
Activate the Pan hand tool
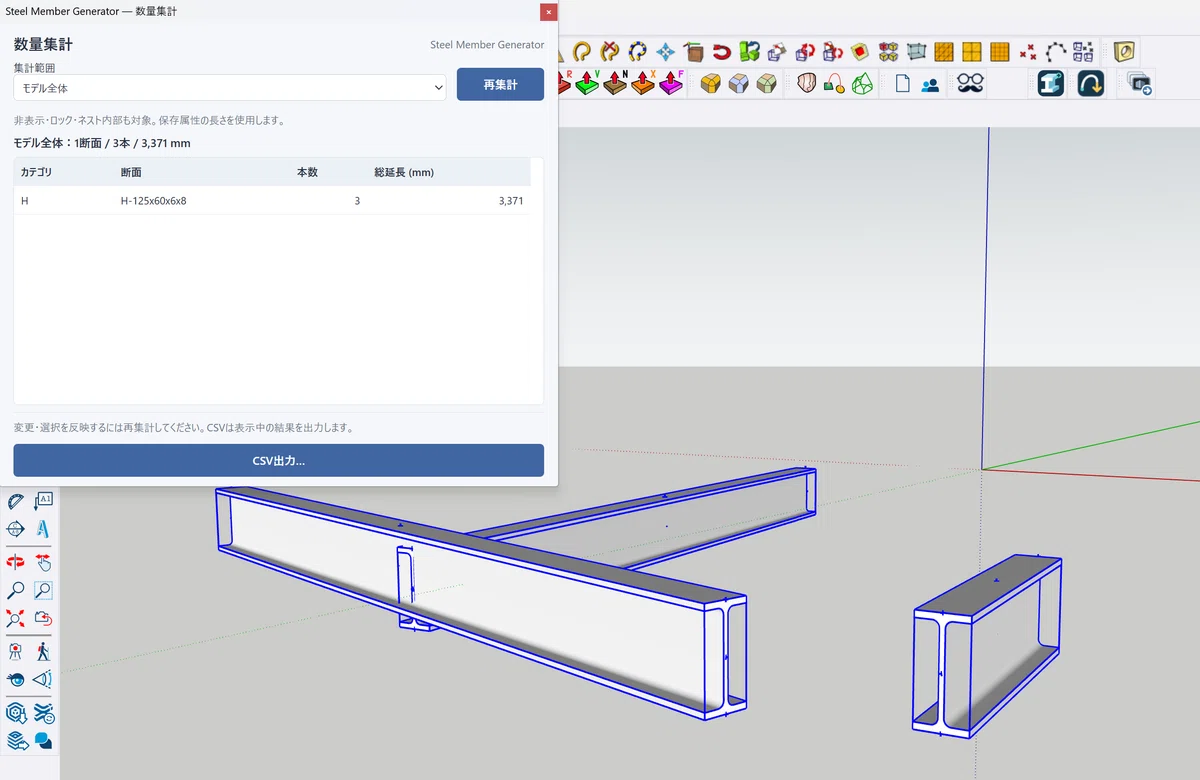tap(43, 561)
